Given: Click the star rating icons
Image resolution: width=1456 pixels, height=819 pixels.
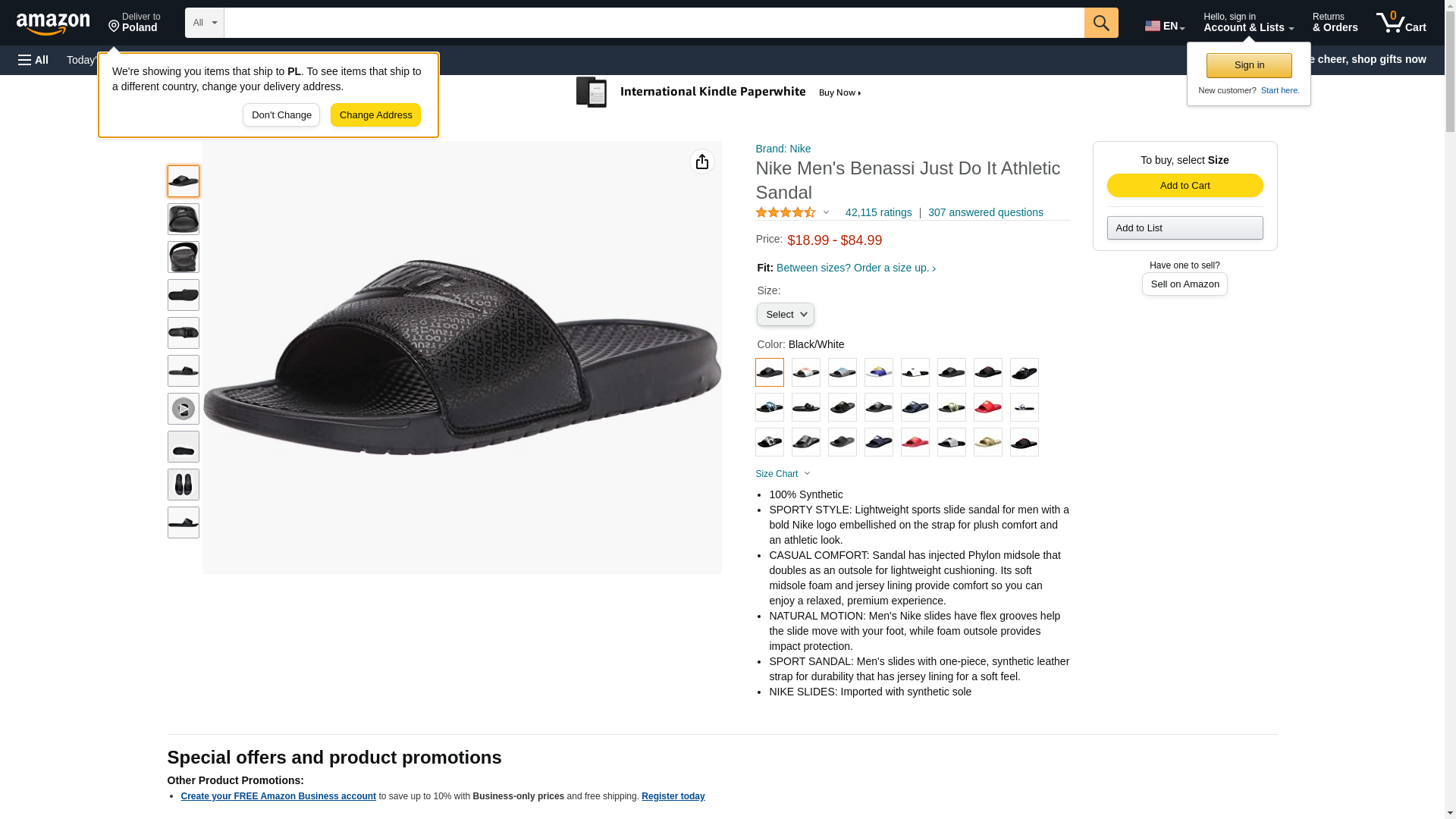Looking at the screenshot, I should [x=786, y=213].
